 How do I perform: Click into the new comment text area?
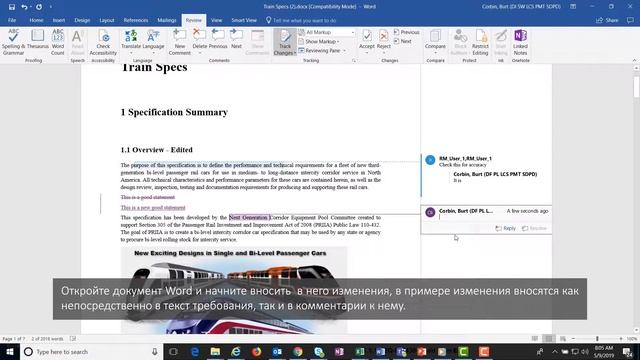[493, 218]
